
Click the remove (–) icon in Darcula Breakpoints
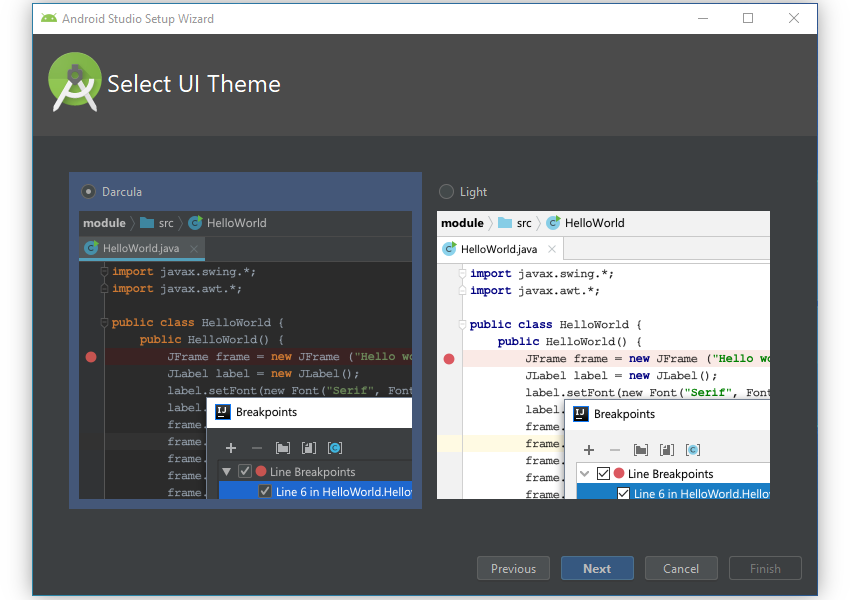click(x=257, y=448)
